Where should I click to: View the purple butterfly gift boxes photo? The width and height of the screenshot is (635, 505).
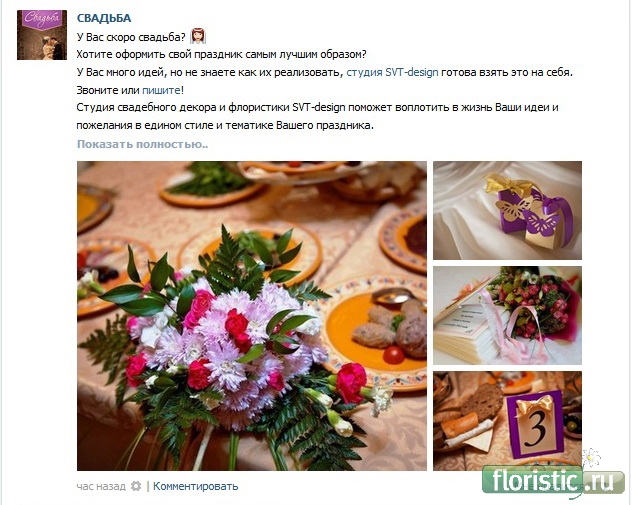[507, 210]
